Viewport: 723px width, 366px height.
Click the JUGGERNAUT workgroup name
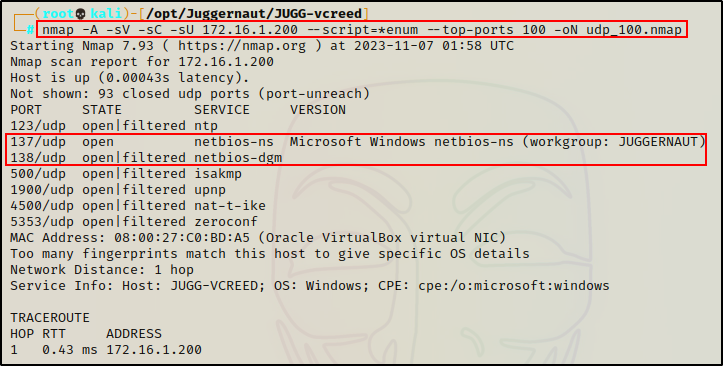coord(658,142)
